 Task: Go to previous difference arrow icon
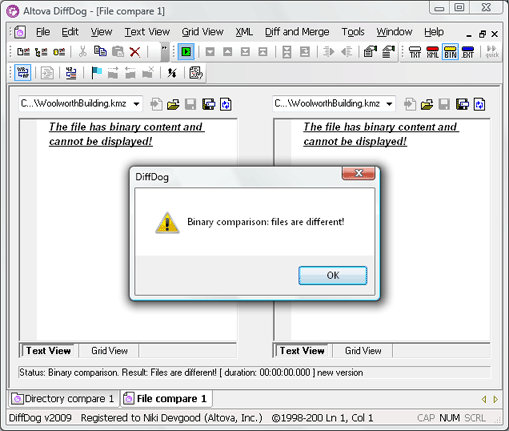point(228,52)
